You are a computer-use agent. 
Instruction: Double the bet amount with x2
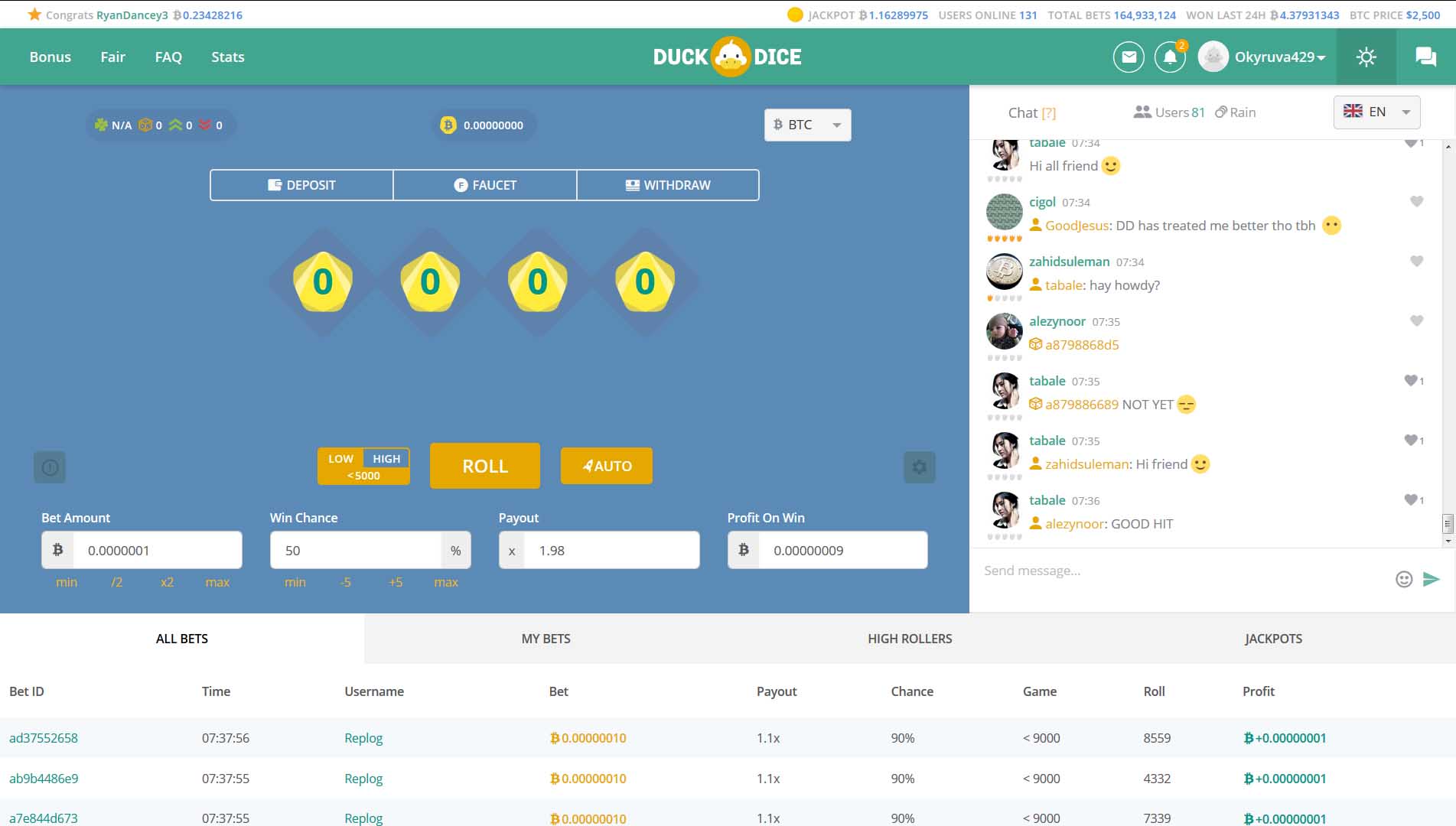click(167, 582)
